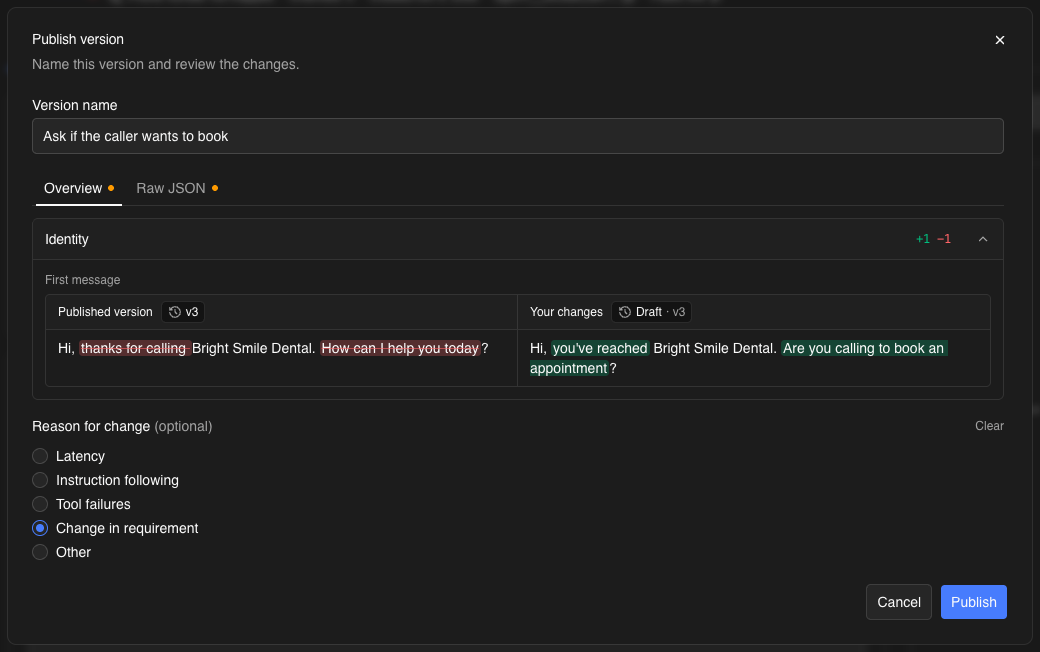
Task: Click the highlighted 'you've reached' added text
Action: [x=600, y=348]
